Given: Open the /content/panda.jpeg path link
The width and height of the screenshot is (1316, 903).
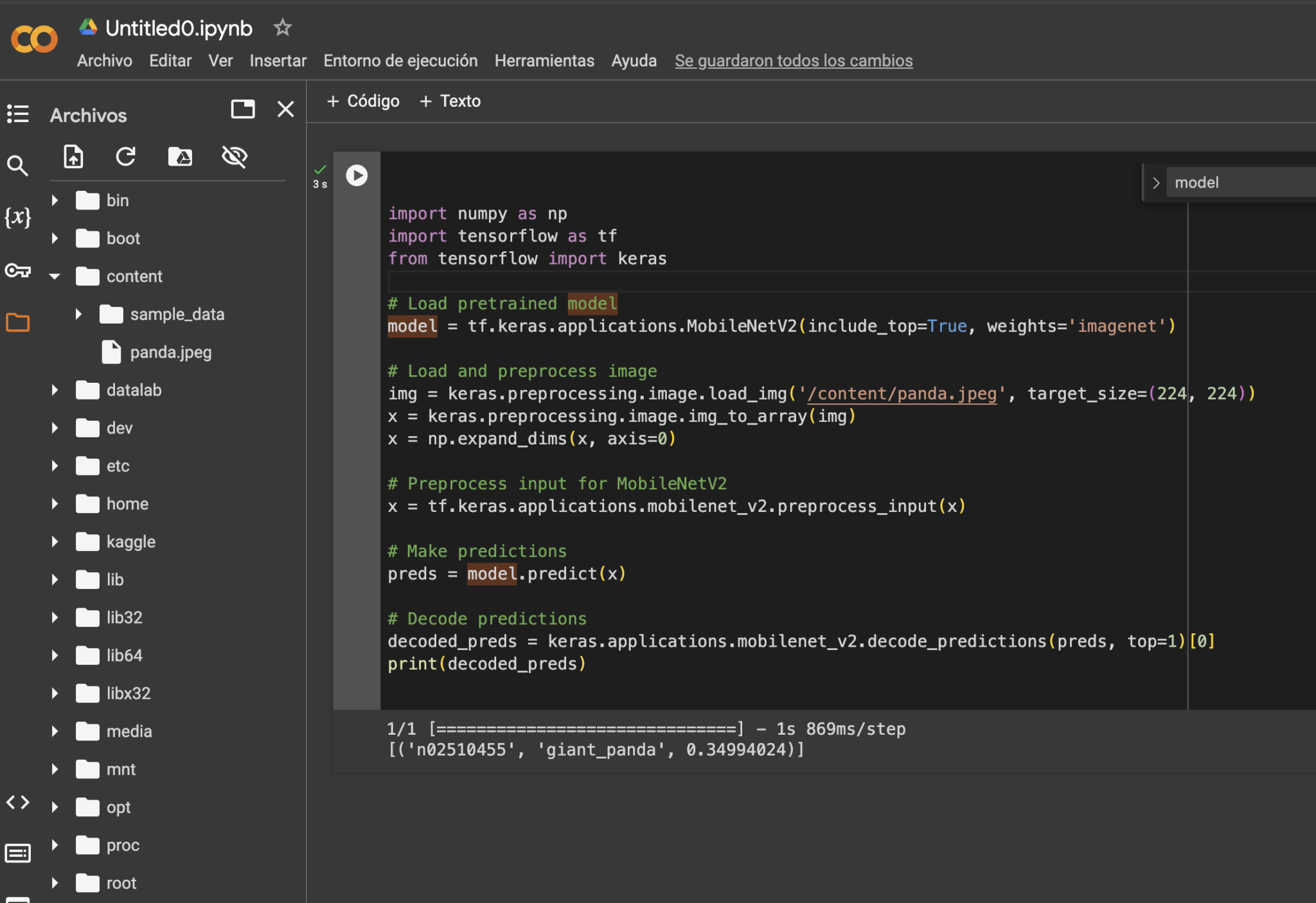Looking at the screenshot, I should (x=902, y=394).
